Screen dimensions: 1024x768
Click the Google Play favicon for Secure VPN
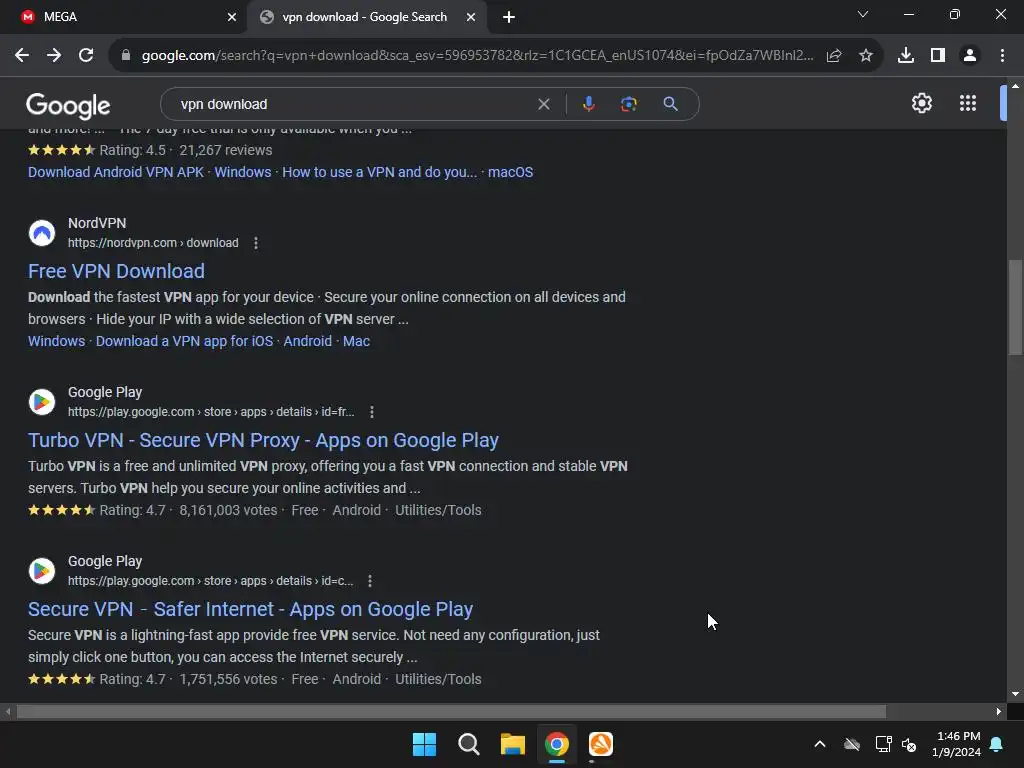pos(42,571)
